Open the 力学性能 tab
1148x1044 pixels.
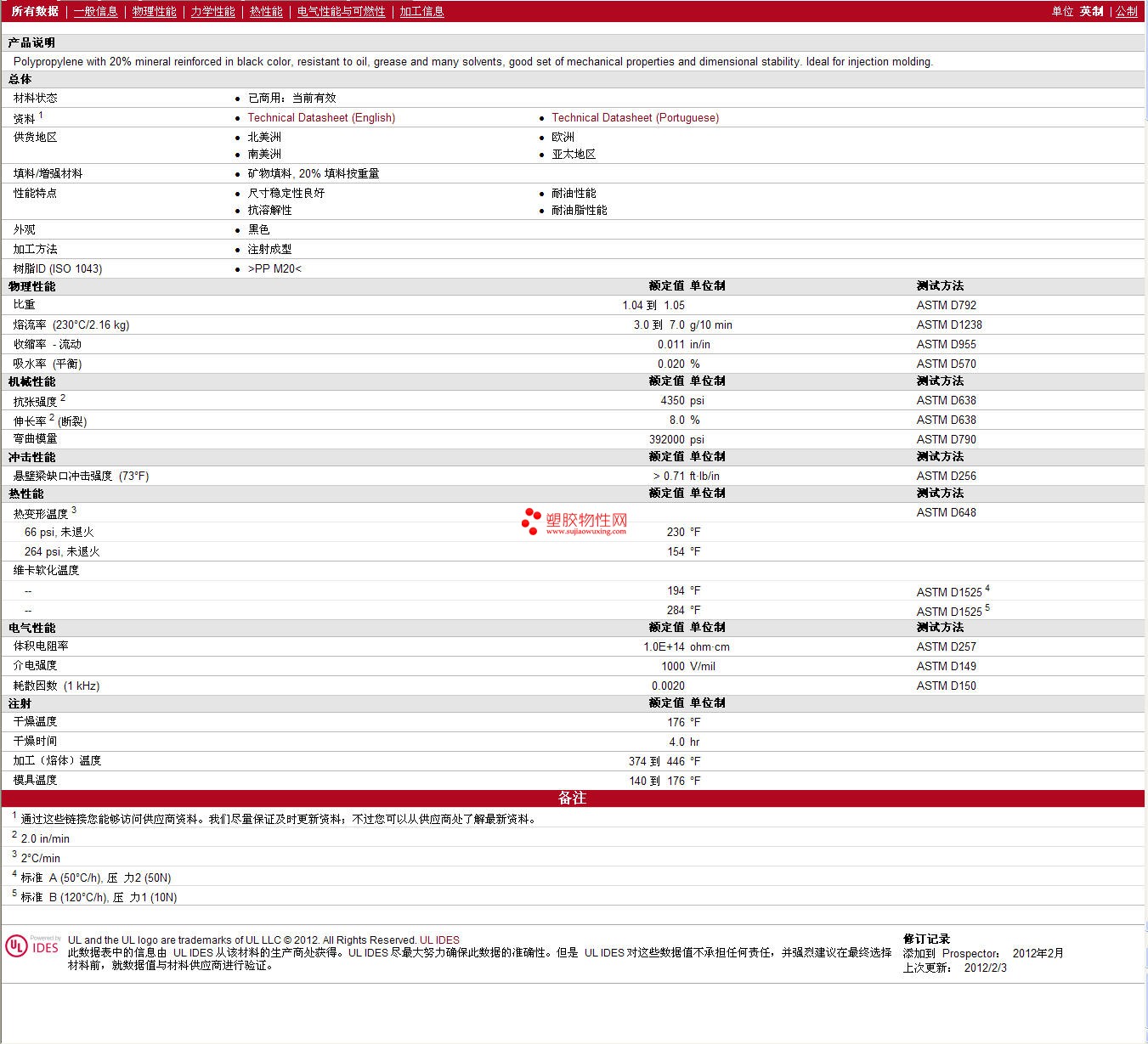[212, 11]
